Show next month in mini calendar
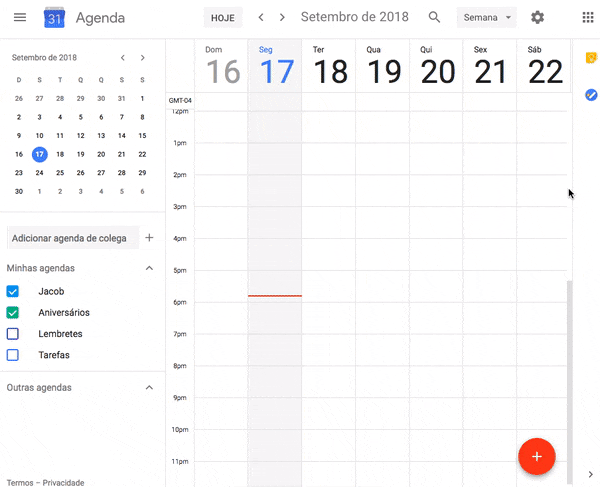The width and height of the screenshot is (600, 487). 143,58
